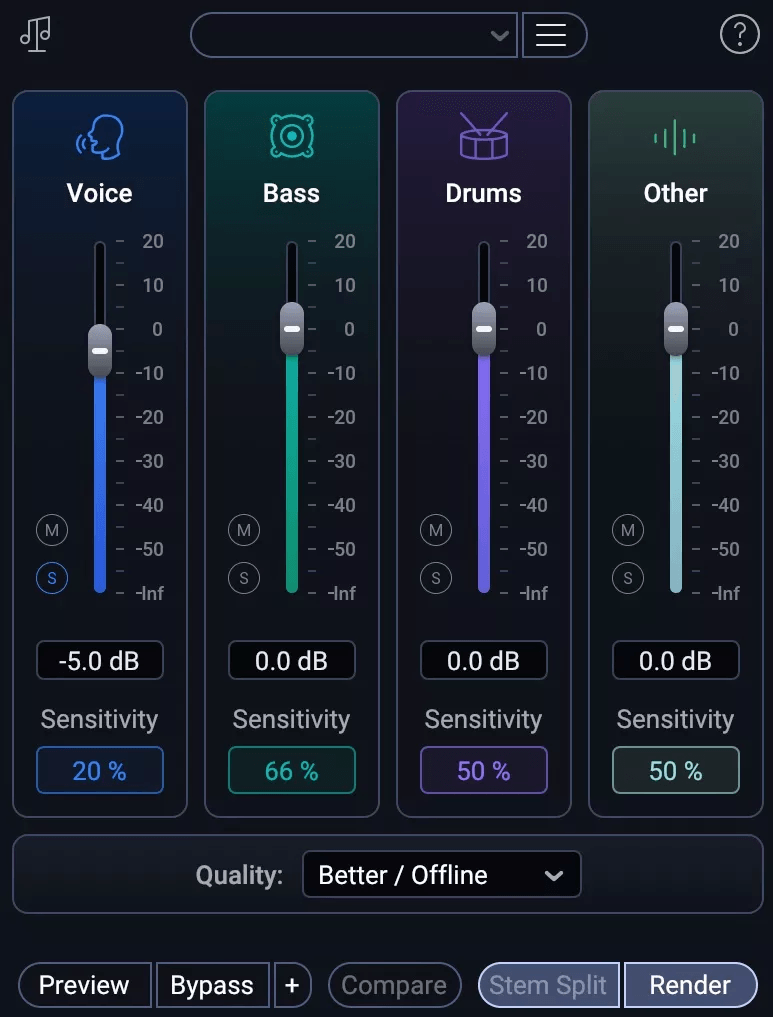This screenshot has width=773, height=1017.
Task: Click the Music Rebalance logo icon
Action: click(35, 34)
